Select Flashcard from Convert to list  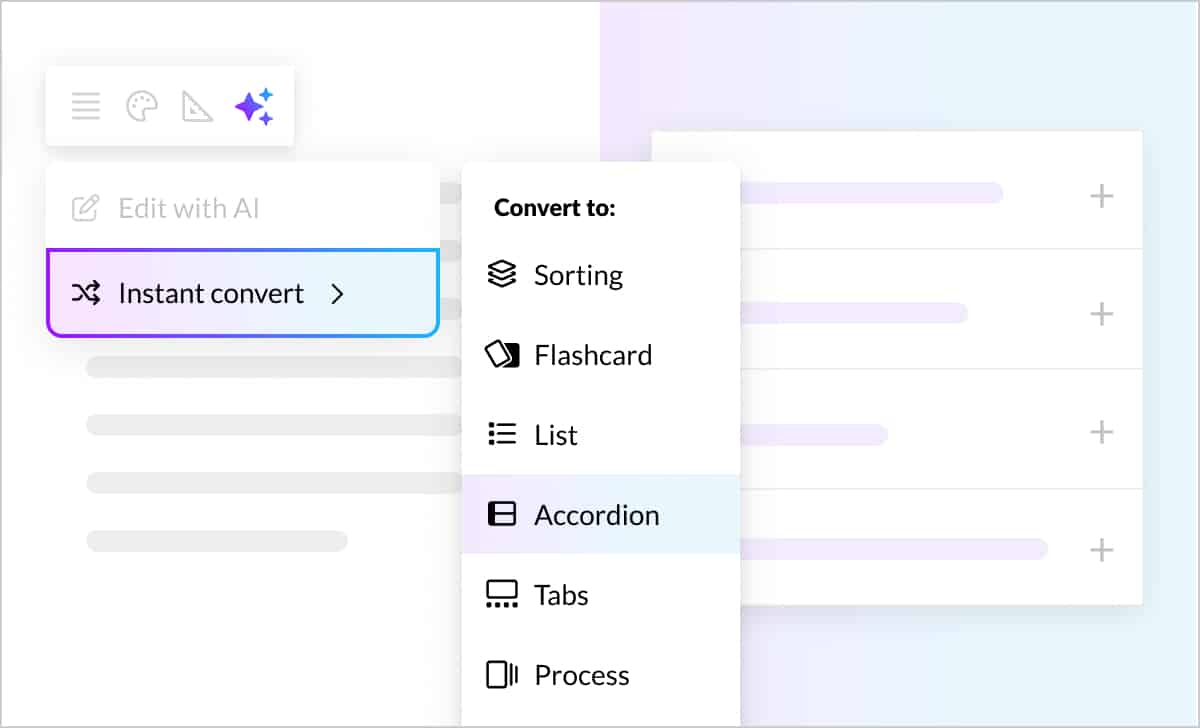(x=592, y=355)
